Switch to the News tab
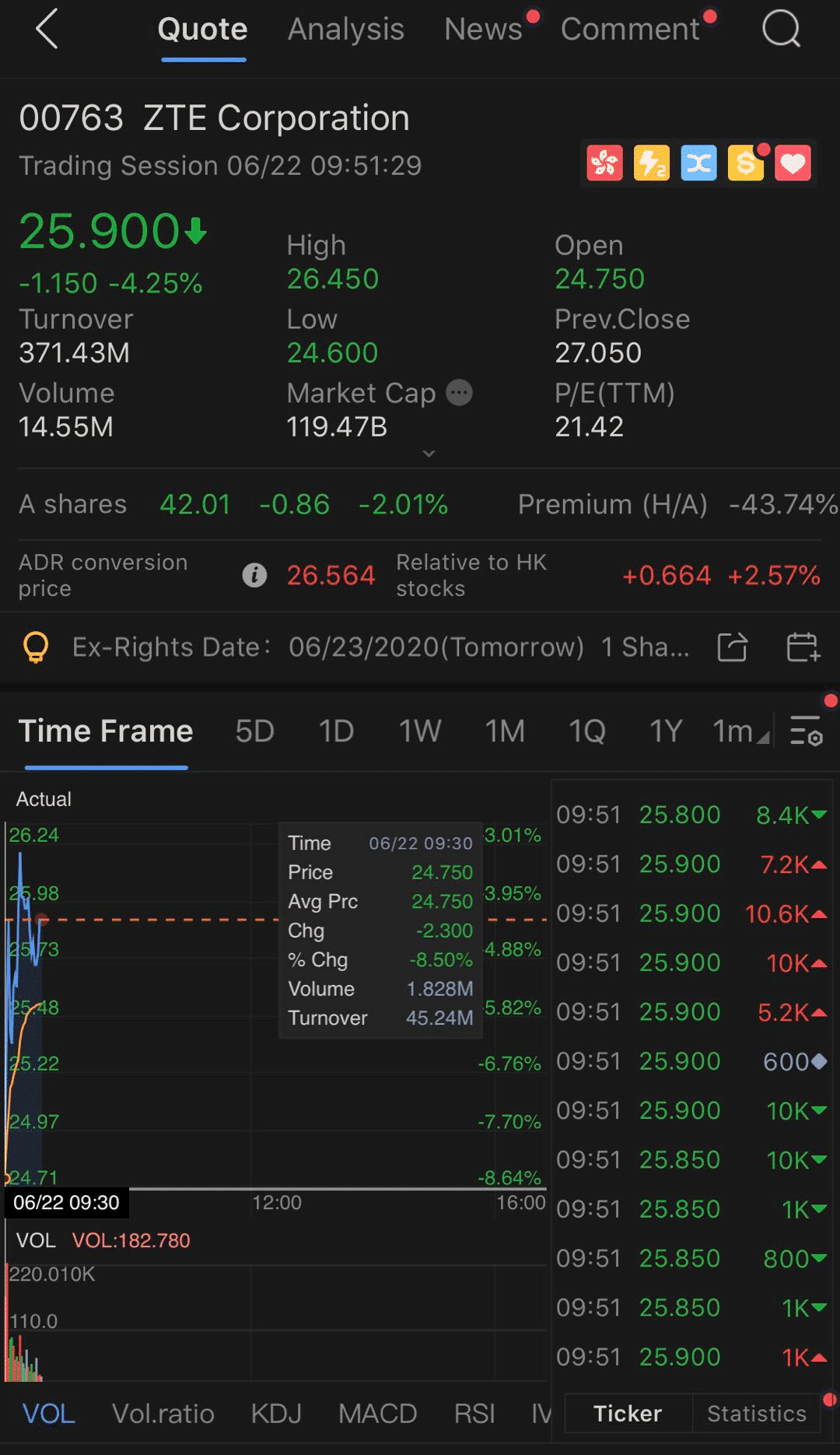The height and width of the screenshot is (1455, 840). [483, 30]
